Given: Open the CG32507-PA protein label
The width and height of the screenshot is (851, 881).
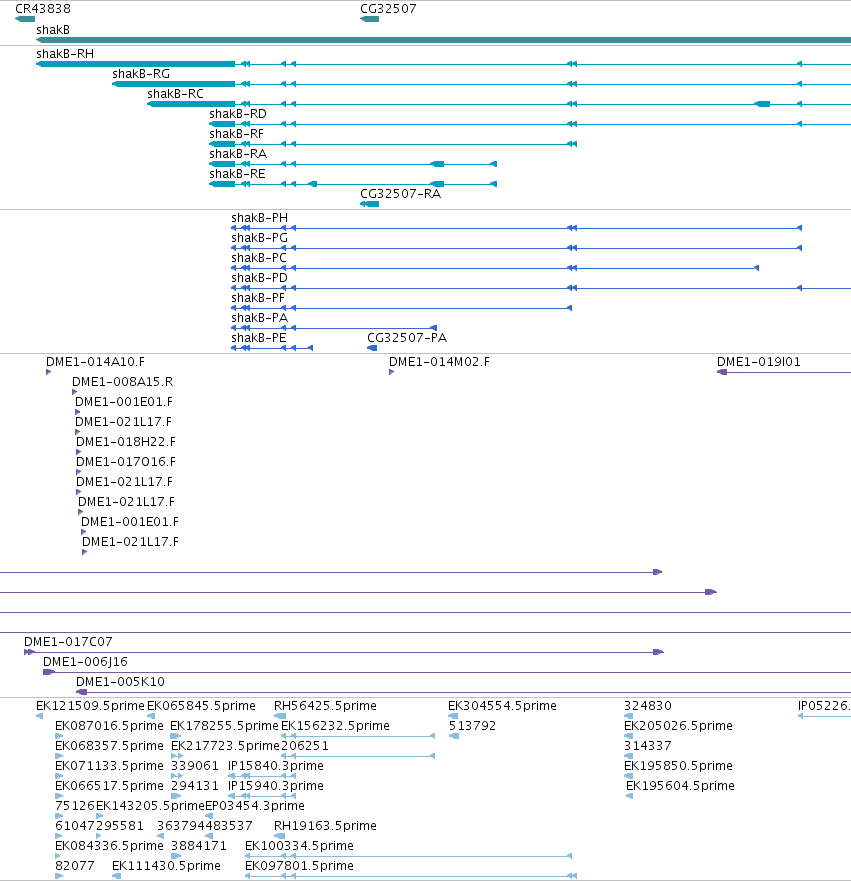Looking at the screenshot, I should point(407,338).
